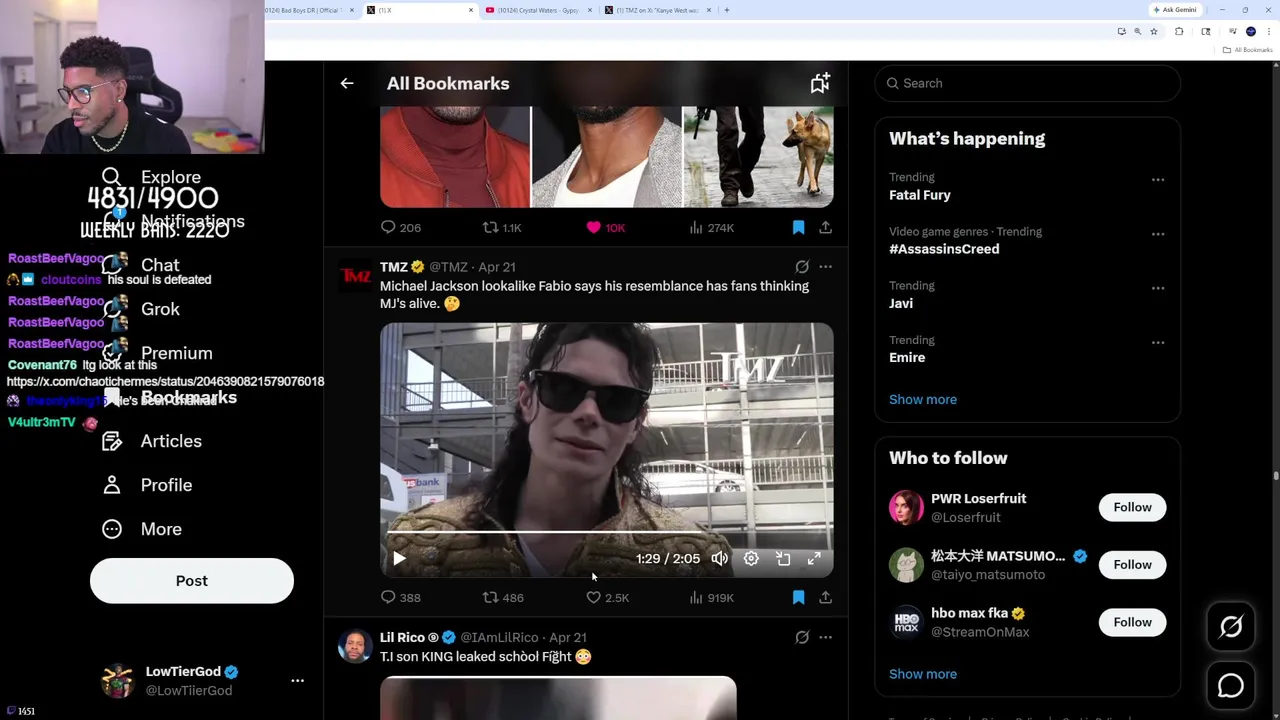Toggle picture-in-picture on TMZ video
Image resolution: width=1280 pixels, height=720 pixels.
click(x=783, y=559)
